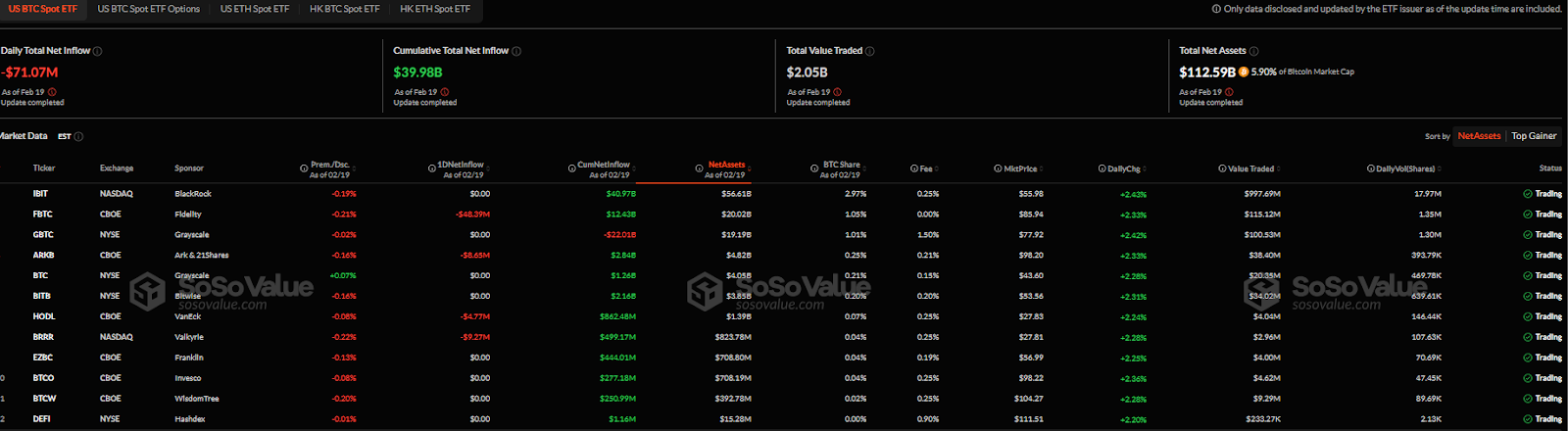Click info icon of Prem./Dsc. column
1568x431 pixels.
[304, 168]
